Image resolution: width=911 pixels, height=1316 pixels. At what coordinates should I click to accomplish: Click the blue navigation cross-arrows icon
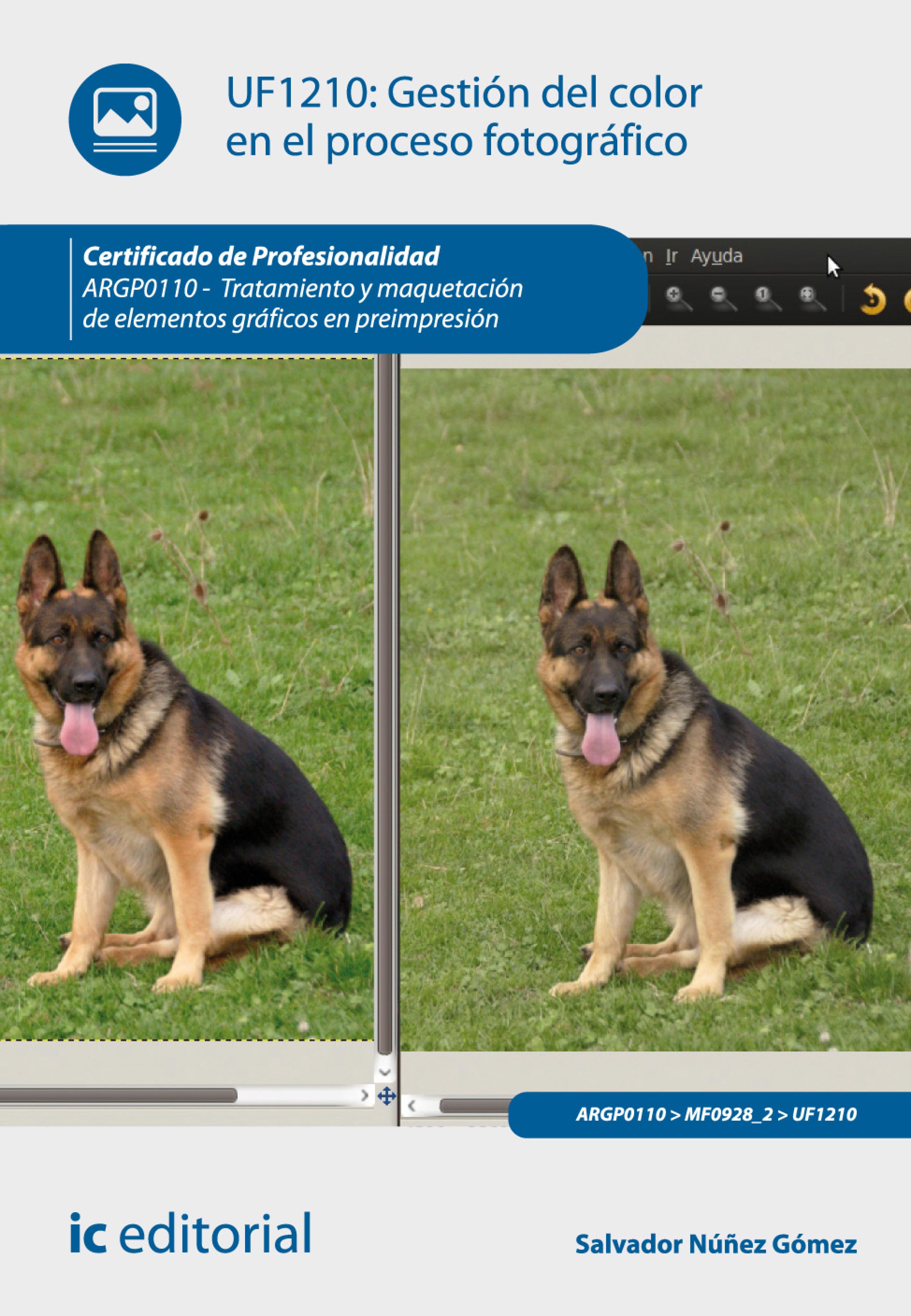[x=387, y=1096]
